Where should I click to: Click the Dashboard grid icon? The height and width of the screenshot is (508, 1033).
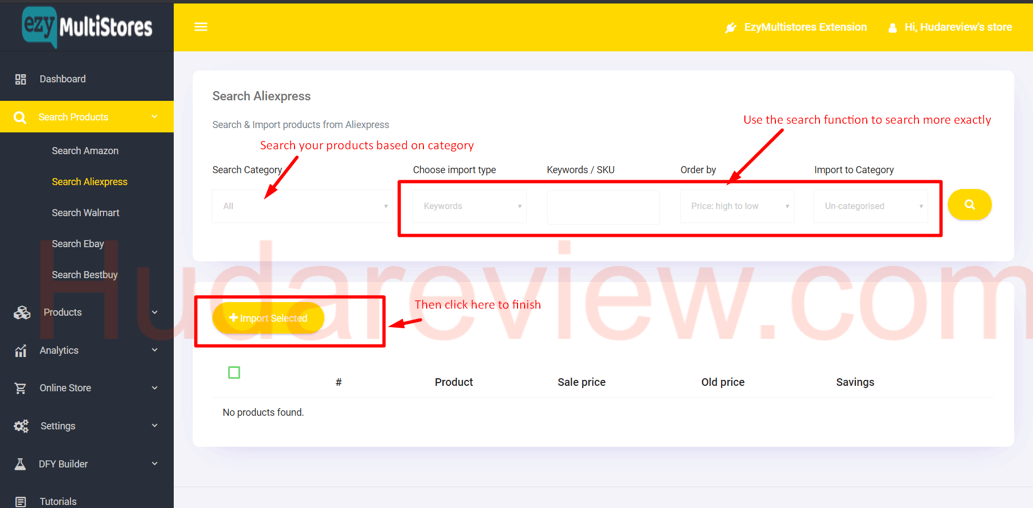[x=20, y=79]
